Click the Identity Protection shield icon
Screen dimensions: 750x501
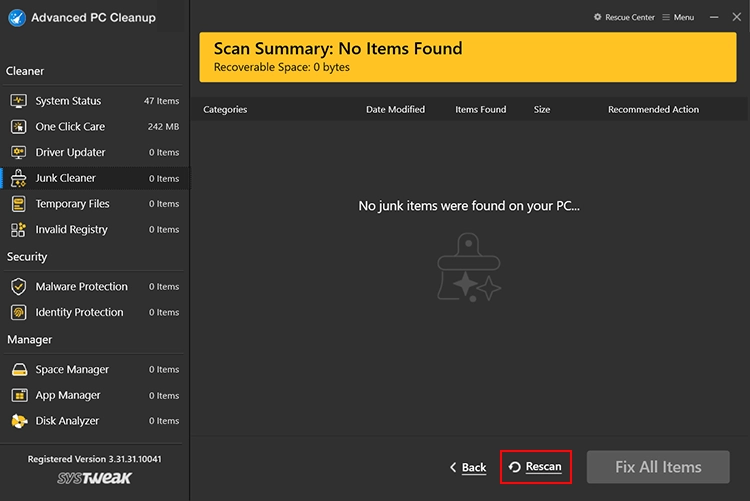pos(18,312)
